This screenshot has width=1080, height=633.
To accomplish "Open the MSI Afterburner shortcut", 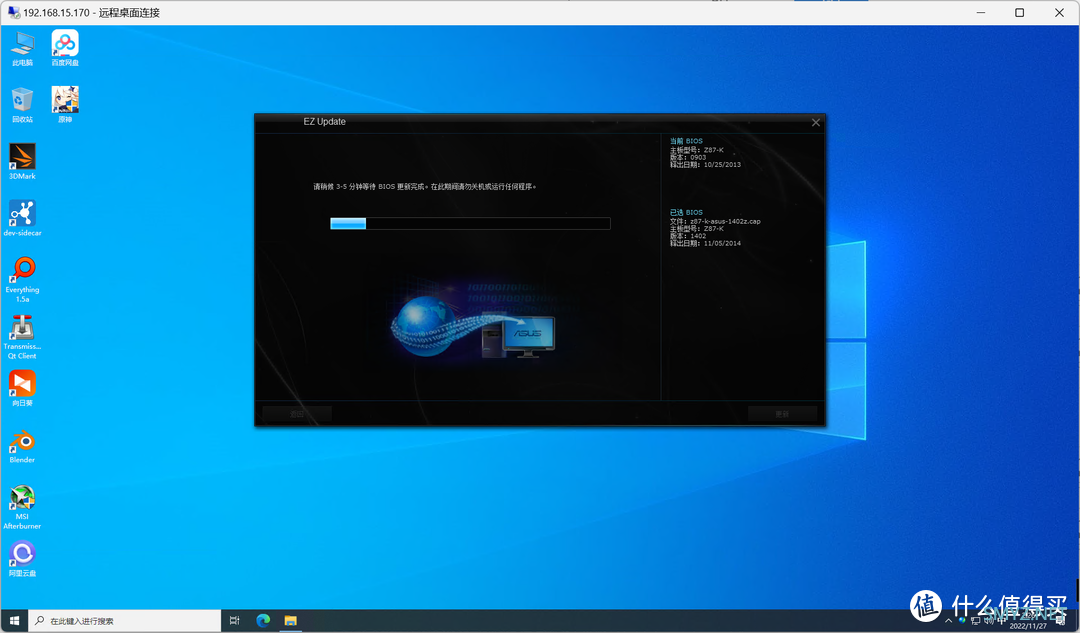I will click(x=22, y=507).
